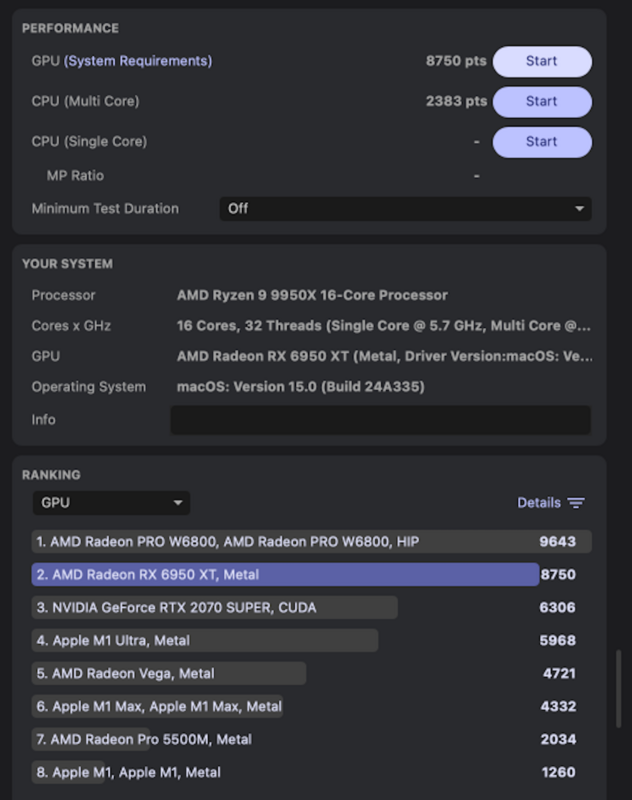Expand the ranking GPU category dropdown
The image size is (632, 800).
coord(110,503)
